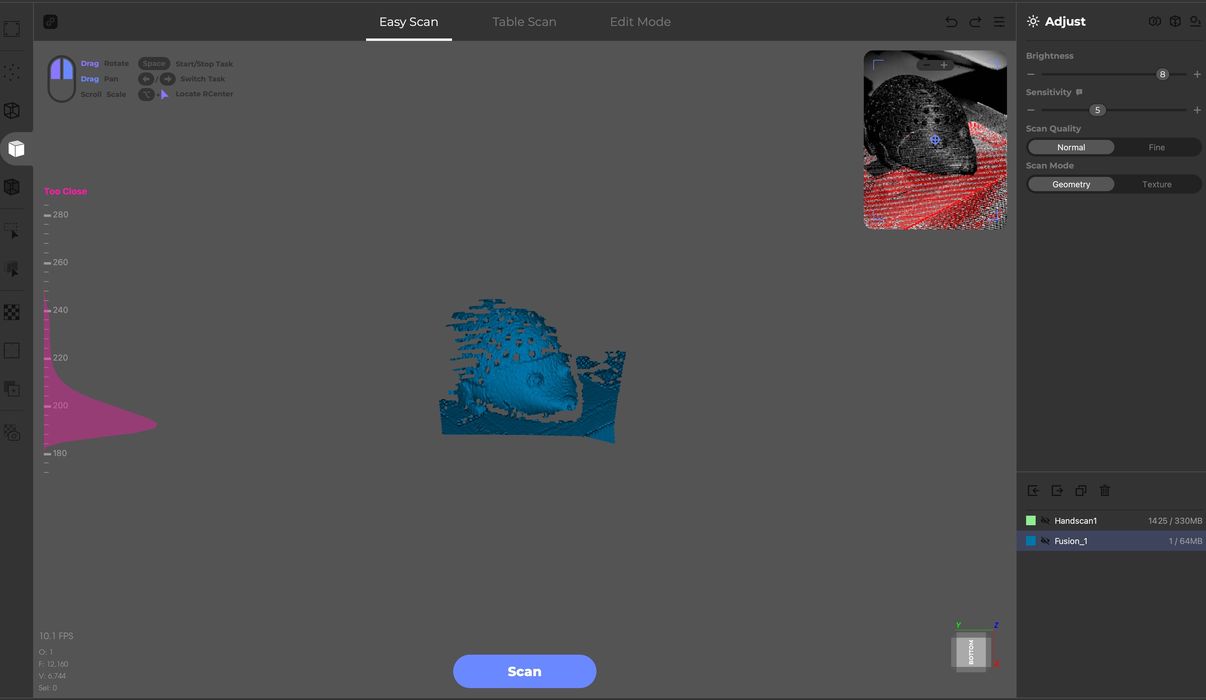Open the hamburger menu icon

coord(999,22)
